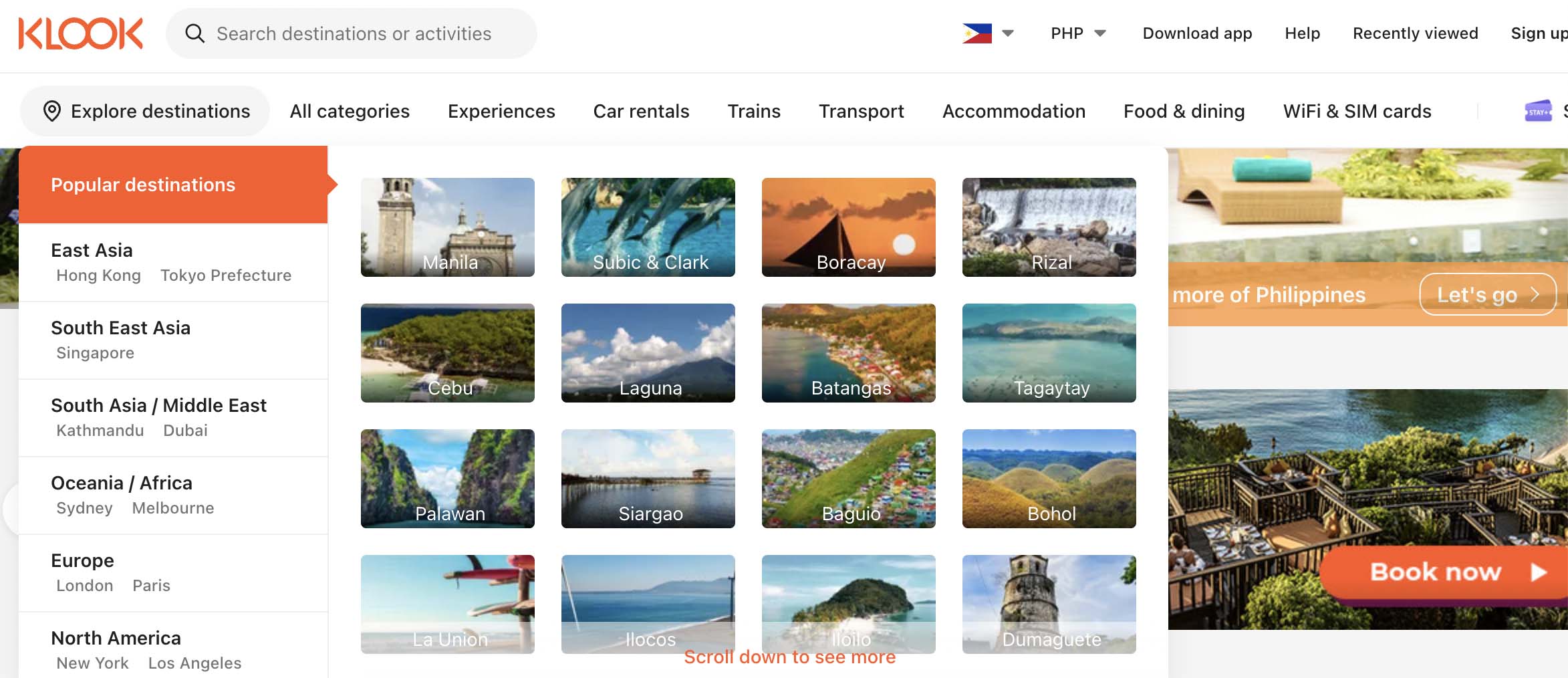Select the Popular destinations tab
This screenshot has height=678, width=1568.
(x=143, y=185)
